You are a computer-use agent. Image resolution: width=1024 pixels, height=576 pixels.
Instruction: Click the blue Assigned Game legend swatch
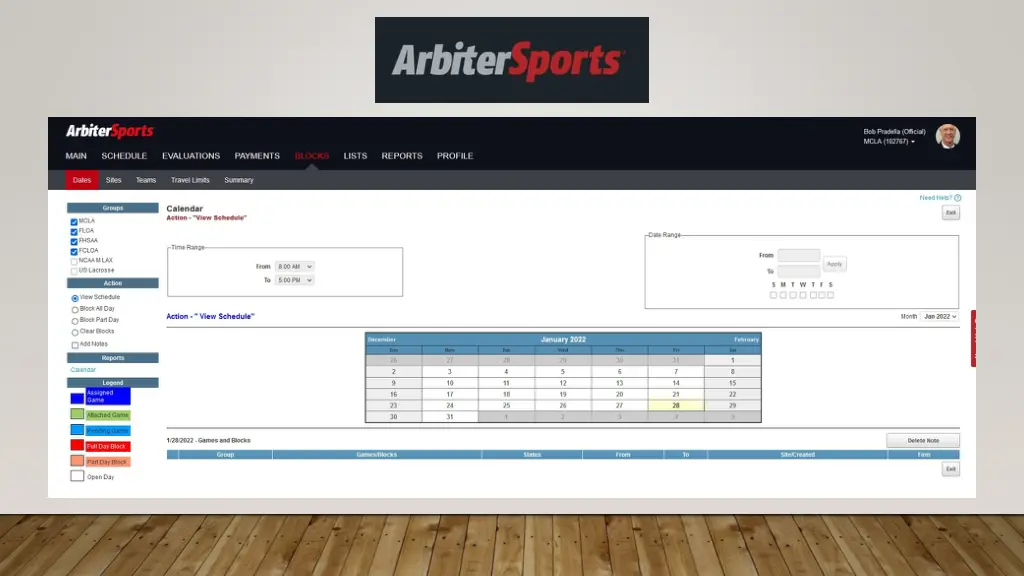coord(77,396)
